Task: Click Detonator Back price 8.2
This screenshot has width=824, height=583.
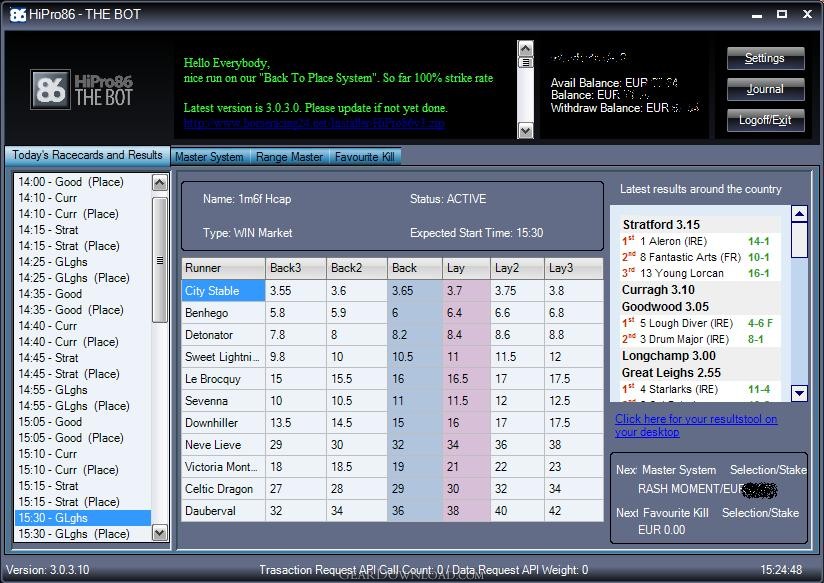Action: pos(415,335)
